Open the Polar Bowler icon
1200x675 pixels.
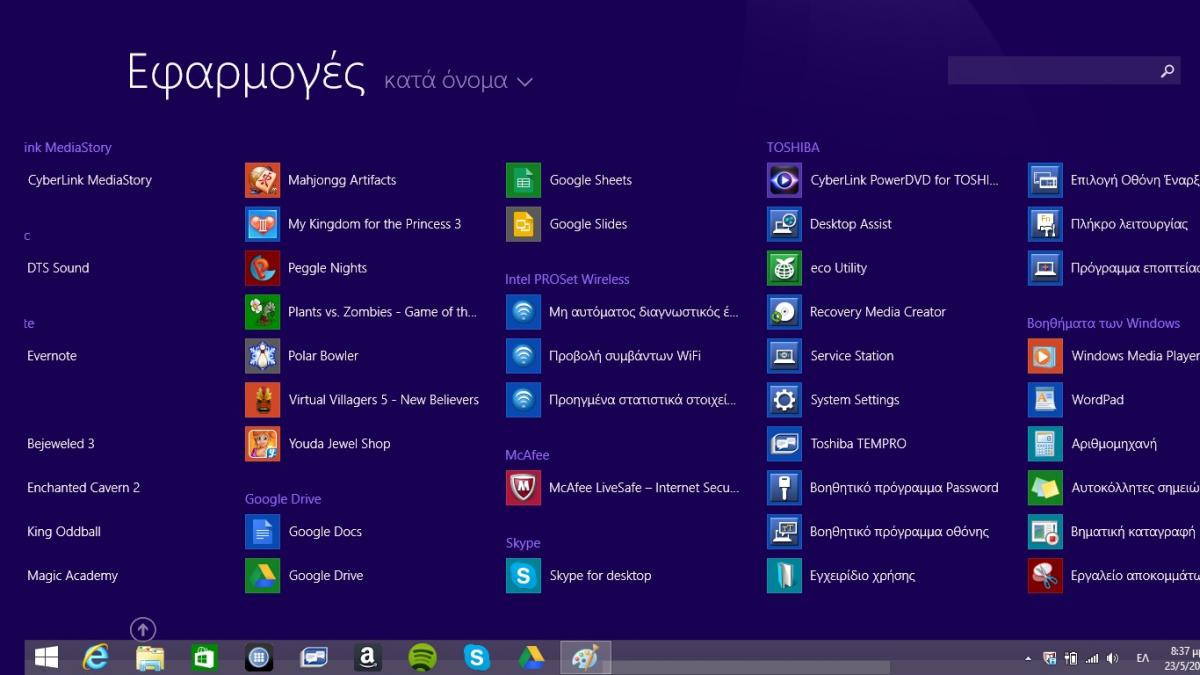[262, 356]
